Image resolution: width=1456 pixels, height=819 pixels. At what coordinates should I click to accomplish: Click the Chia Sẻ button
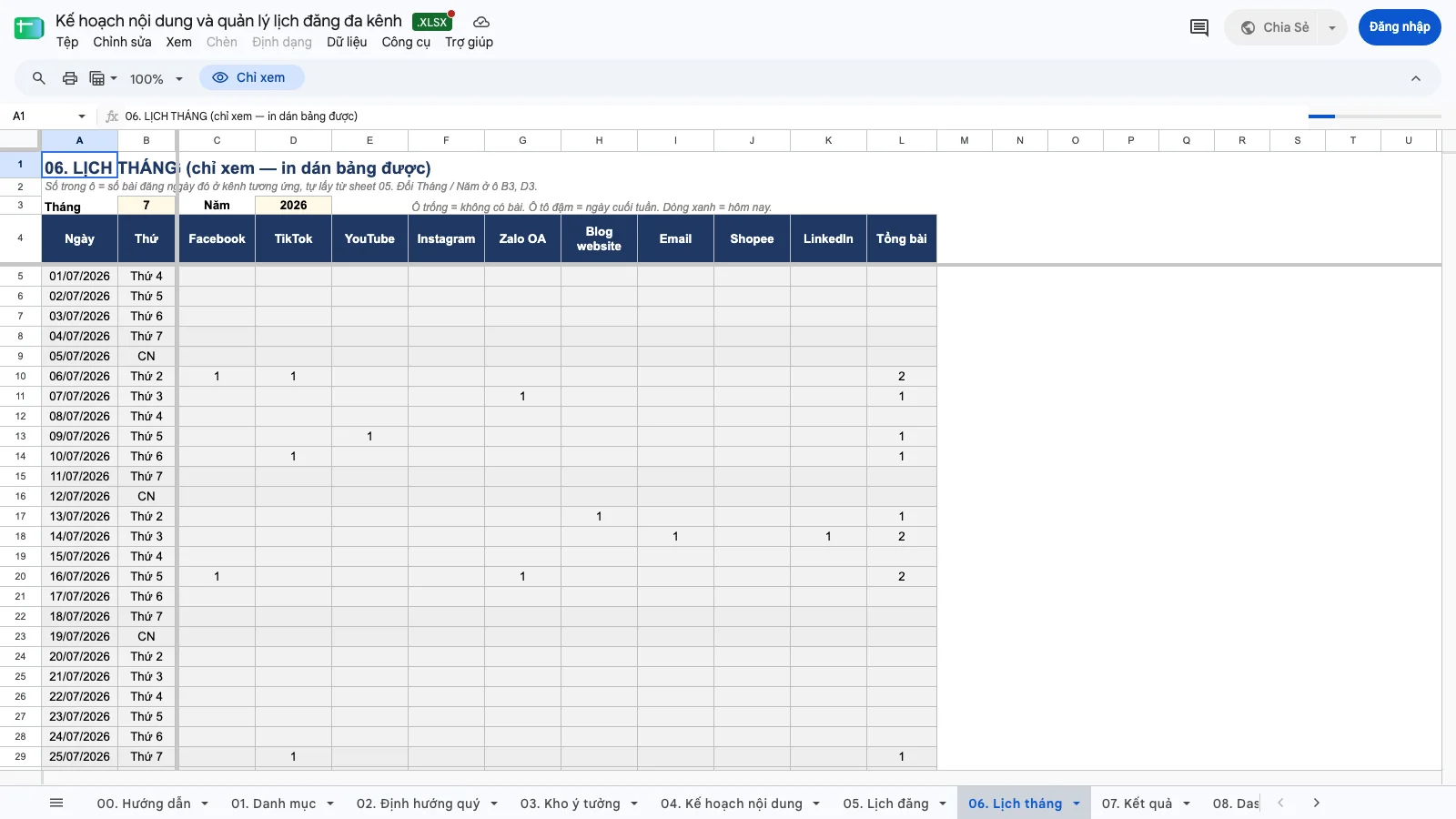[x=1276, y=27]
